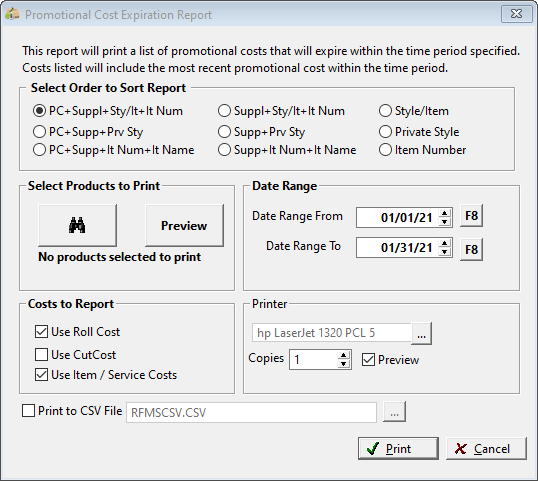
Task: Cancel the report dialog
Action: click(x=486, y=448)
